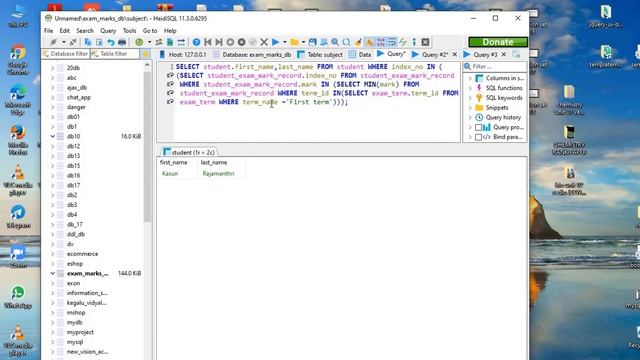This screenshot has width=640, height=360.
Task: Expand the ecommerce database node
Action: 53,254
